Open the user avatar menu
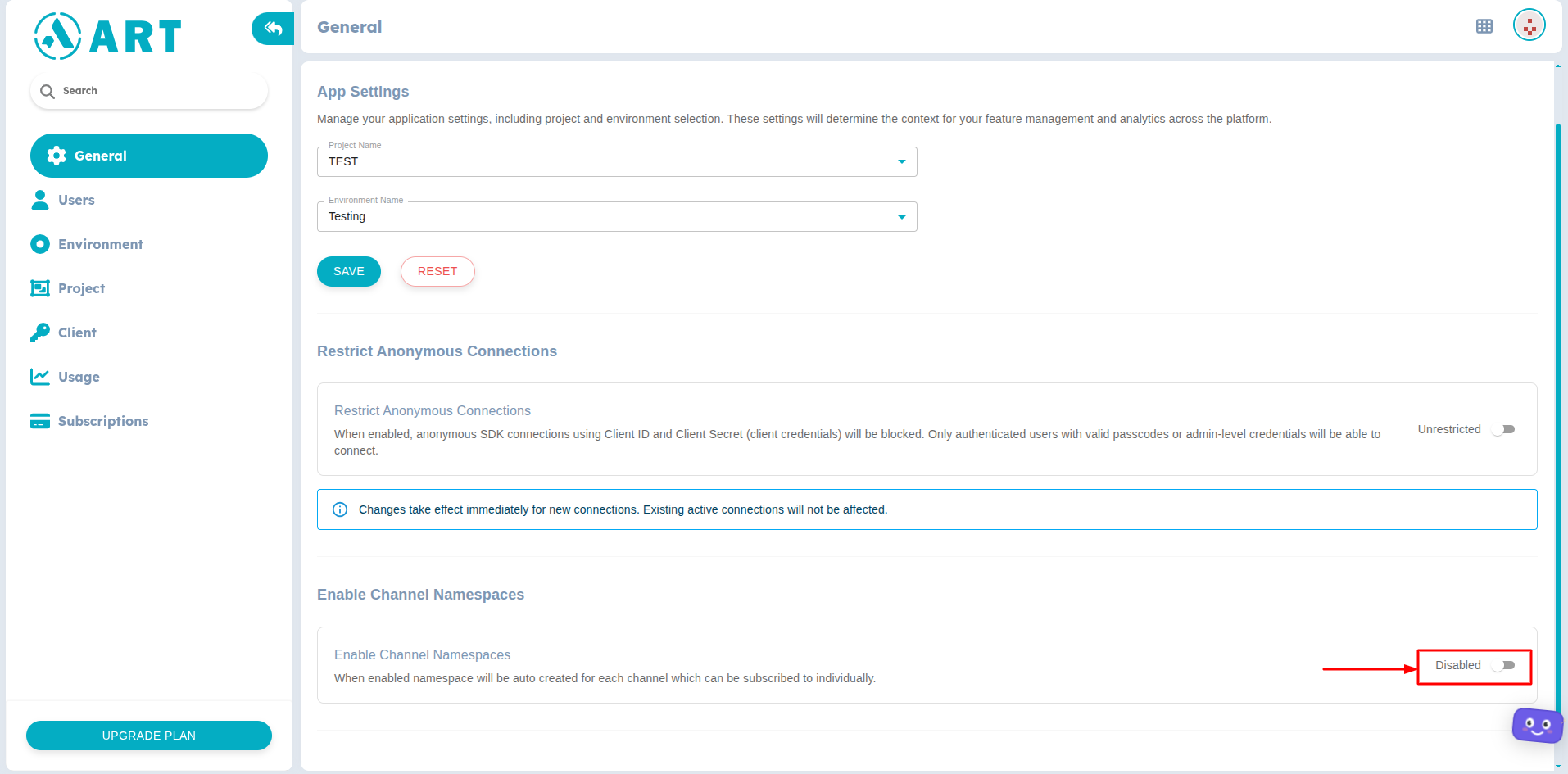1568x774 pixels. [1529, 25]
